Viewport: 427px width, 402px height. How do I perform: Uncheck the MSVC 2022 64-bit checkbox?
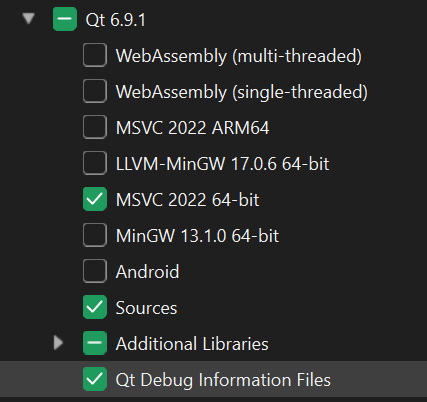[95, 199]
